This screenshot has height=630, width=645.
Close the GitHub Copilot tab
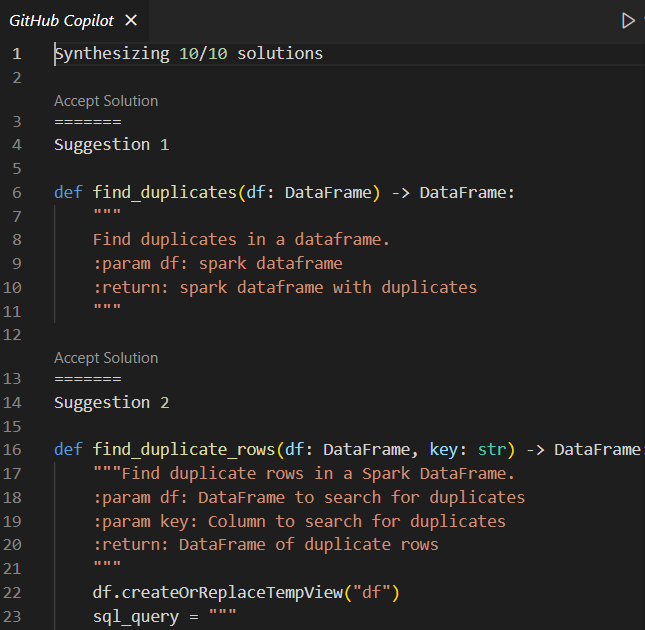[x=131, y=20]
